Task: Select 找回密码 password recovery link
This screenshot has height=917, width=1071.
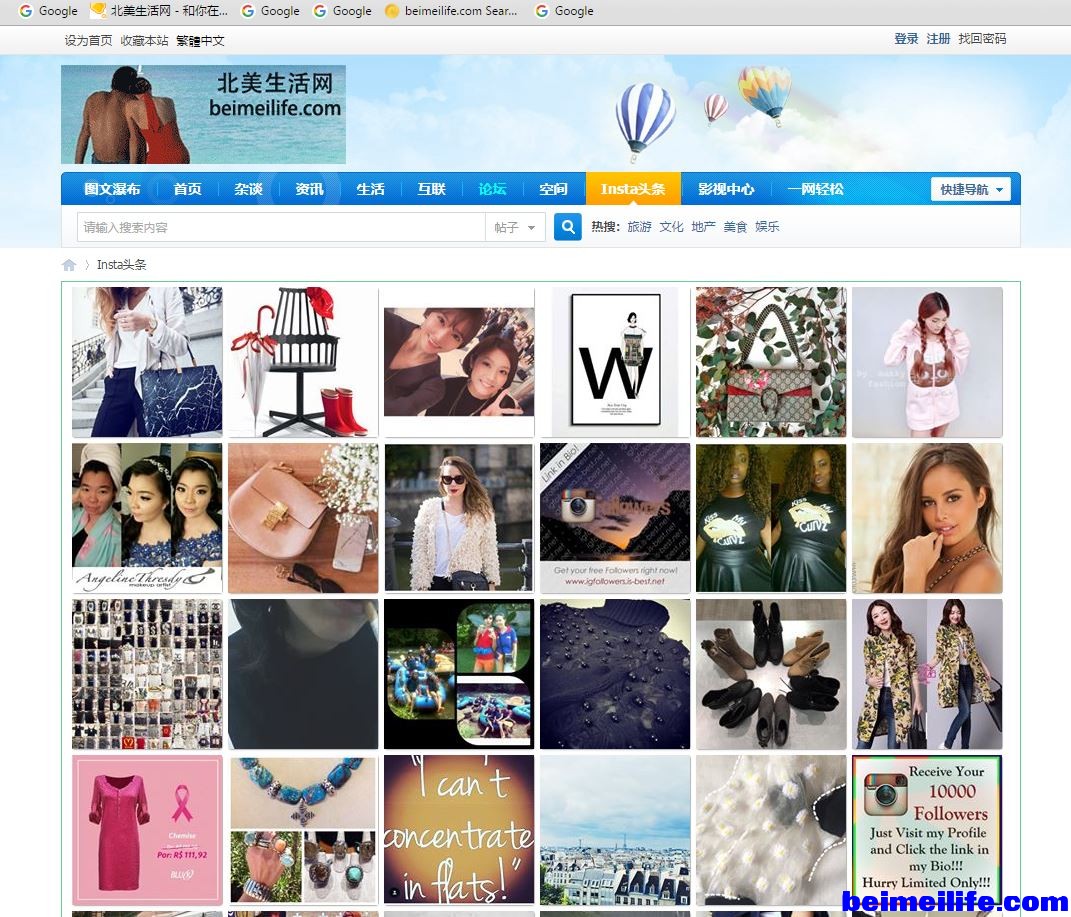Action: click(x=982, y=39)
